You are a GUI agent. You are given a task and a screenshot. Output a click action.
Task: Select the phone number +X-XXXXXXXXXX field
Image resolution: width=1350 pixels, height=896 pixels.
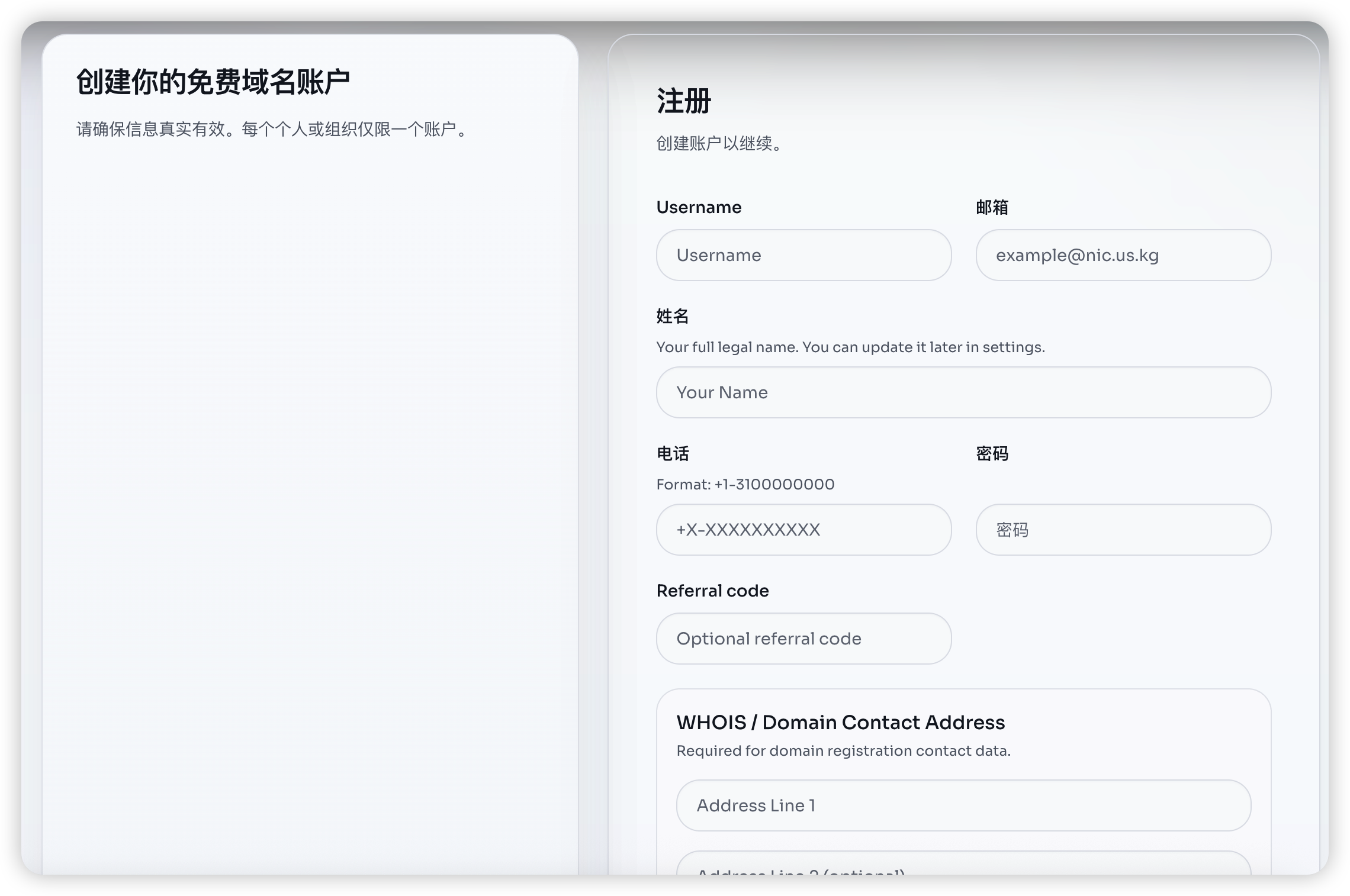point(803,530)
